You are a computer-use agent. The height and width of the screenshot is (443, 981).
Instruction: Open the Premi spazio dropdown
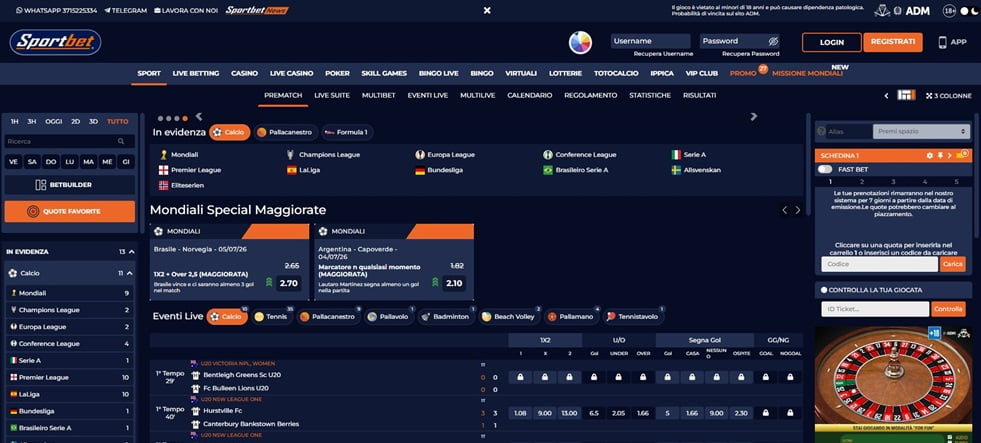[921, 132]
